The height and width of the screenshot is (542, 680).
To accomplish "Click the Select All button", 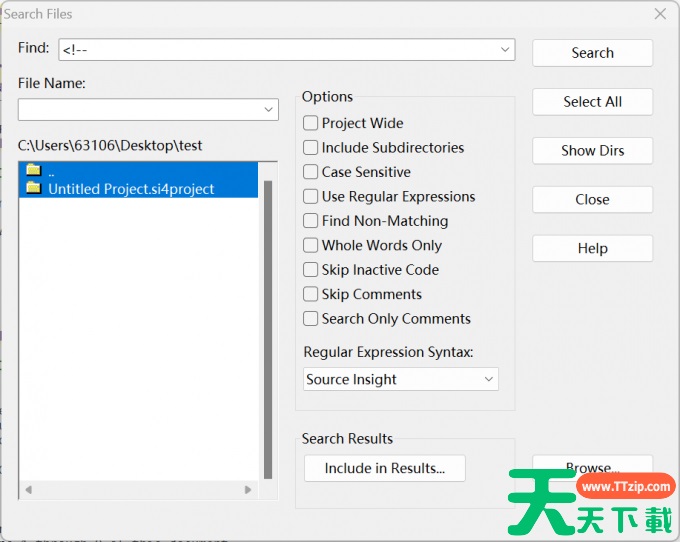I will [x=592, y=102].
